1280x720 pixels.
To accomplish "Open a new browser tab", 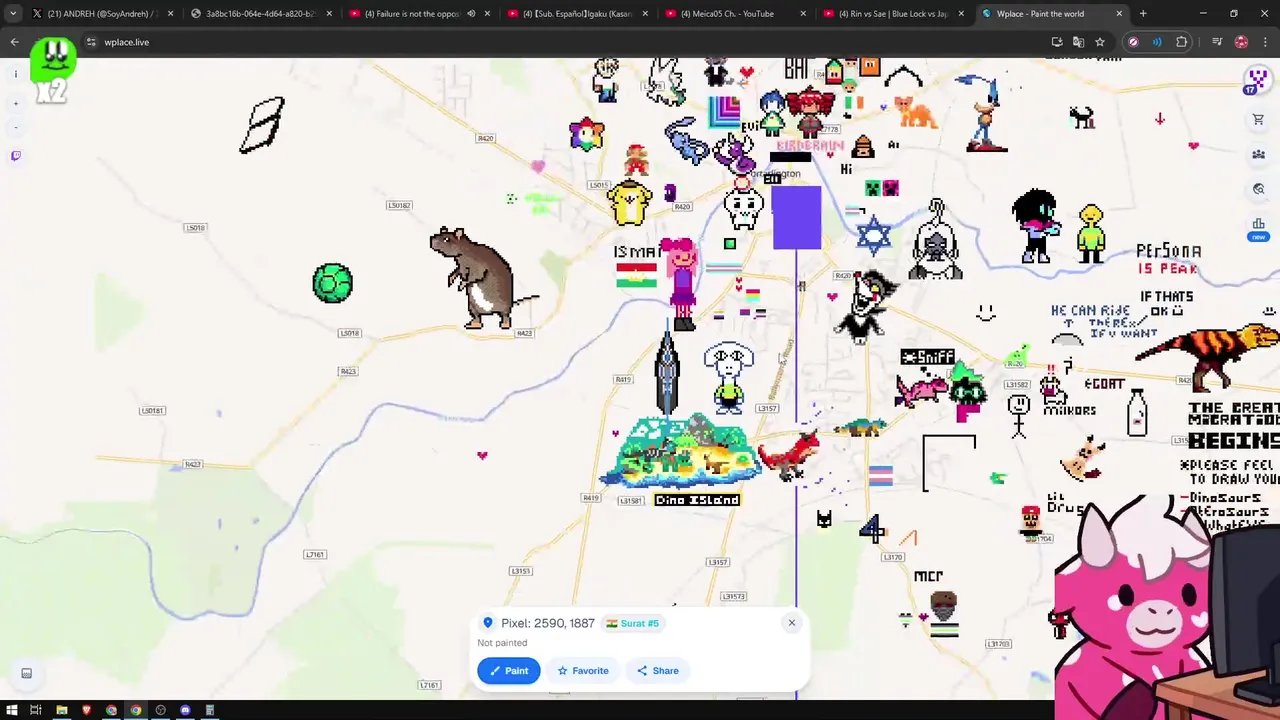I will click(x=1143, y=14).
